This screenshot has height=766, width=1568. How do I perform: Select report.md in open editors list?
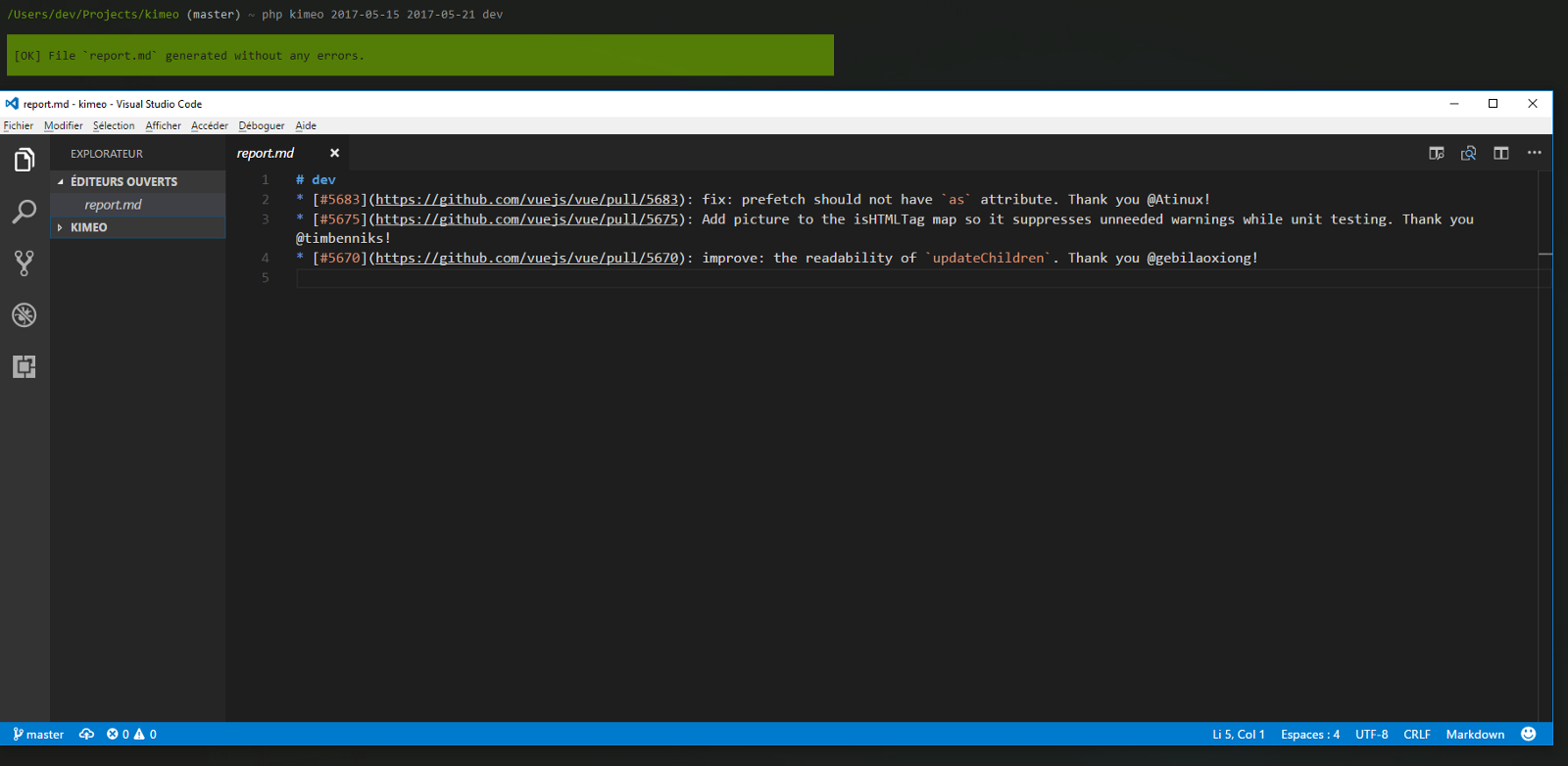(x=138, y=205)
